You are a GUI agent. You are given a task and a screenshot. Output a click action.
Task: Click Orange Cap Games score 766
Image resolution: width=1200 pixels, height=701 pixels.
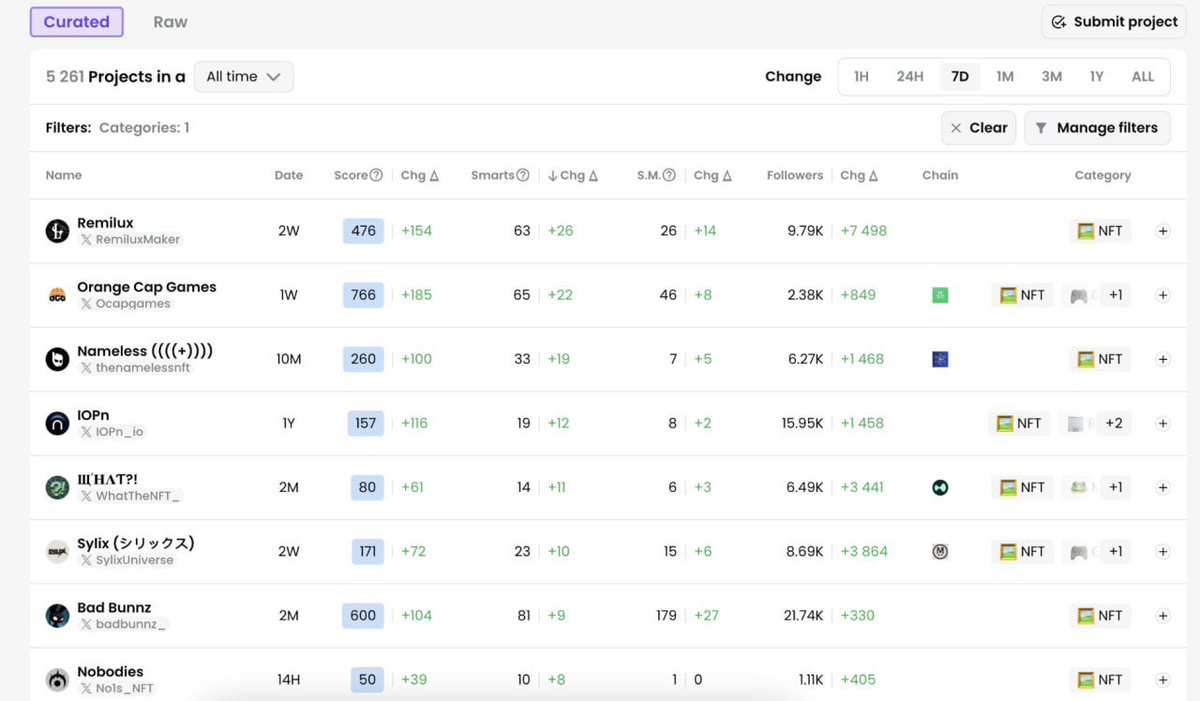(363, 295)
